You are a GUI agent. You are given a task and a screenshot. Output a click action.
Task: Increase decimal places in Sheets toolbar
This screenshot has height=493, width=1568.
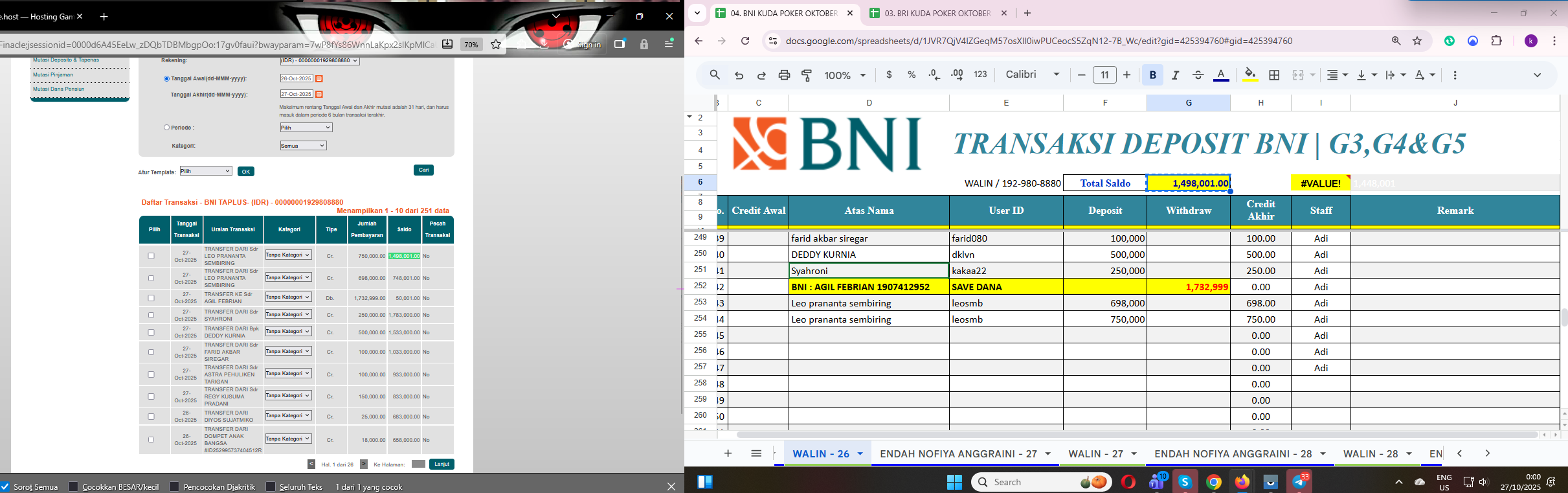(957, 75)
